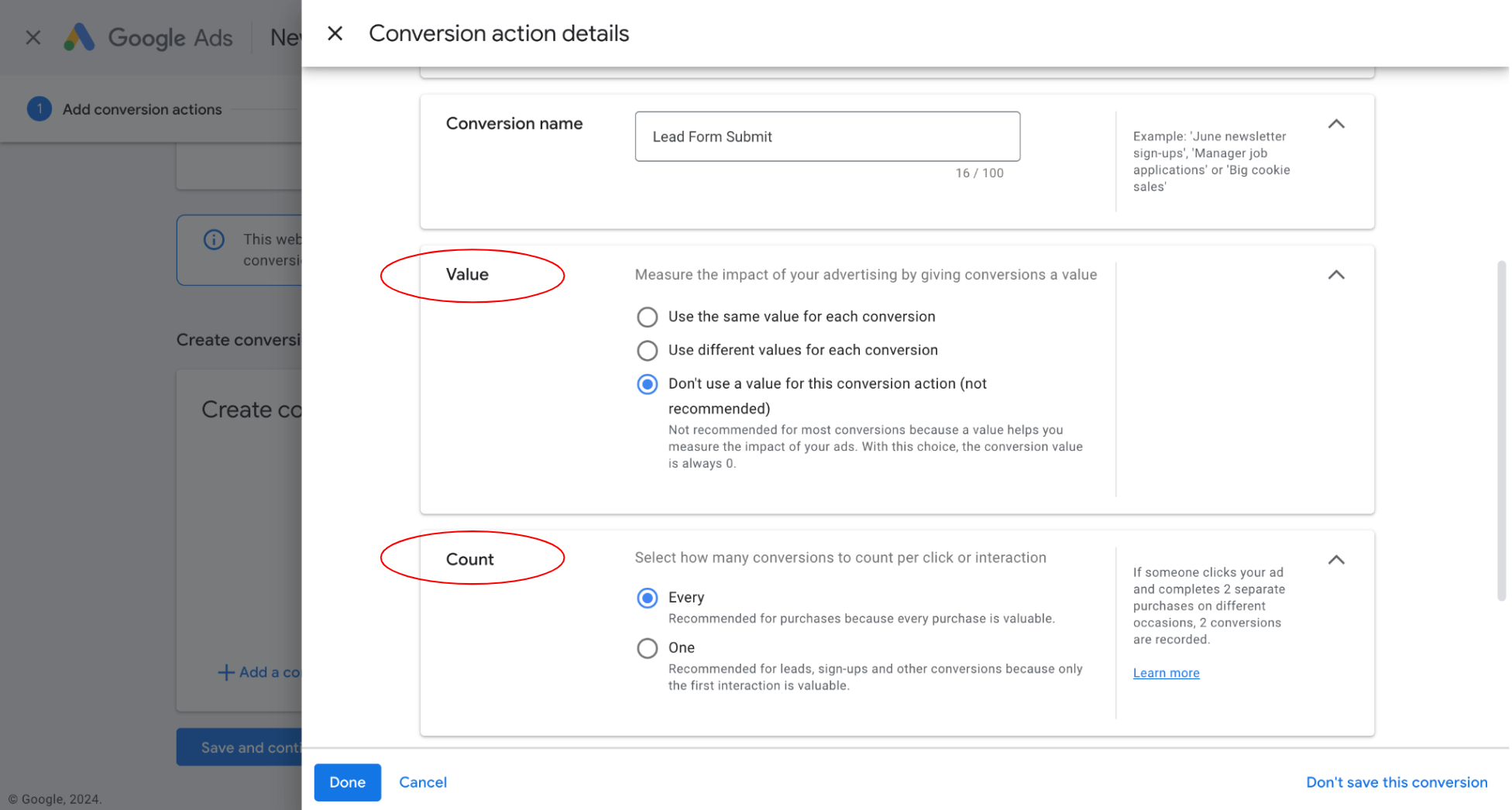
Task: Open the Learn more link
Action: pos(1166,673)
